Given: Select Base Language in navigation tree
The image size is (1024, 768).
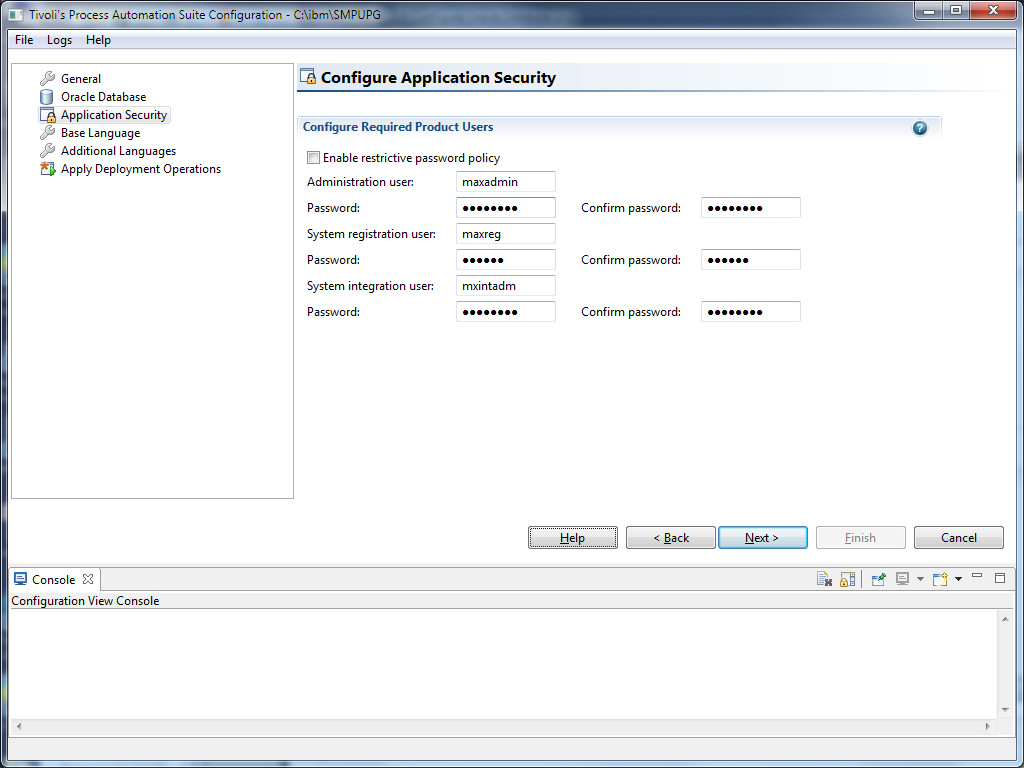Looking at the screenshot, I should pos(101,133).
